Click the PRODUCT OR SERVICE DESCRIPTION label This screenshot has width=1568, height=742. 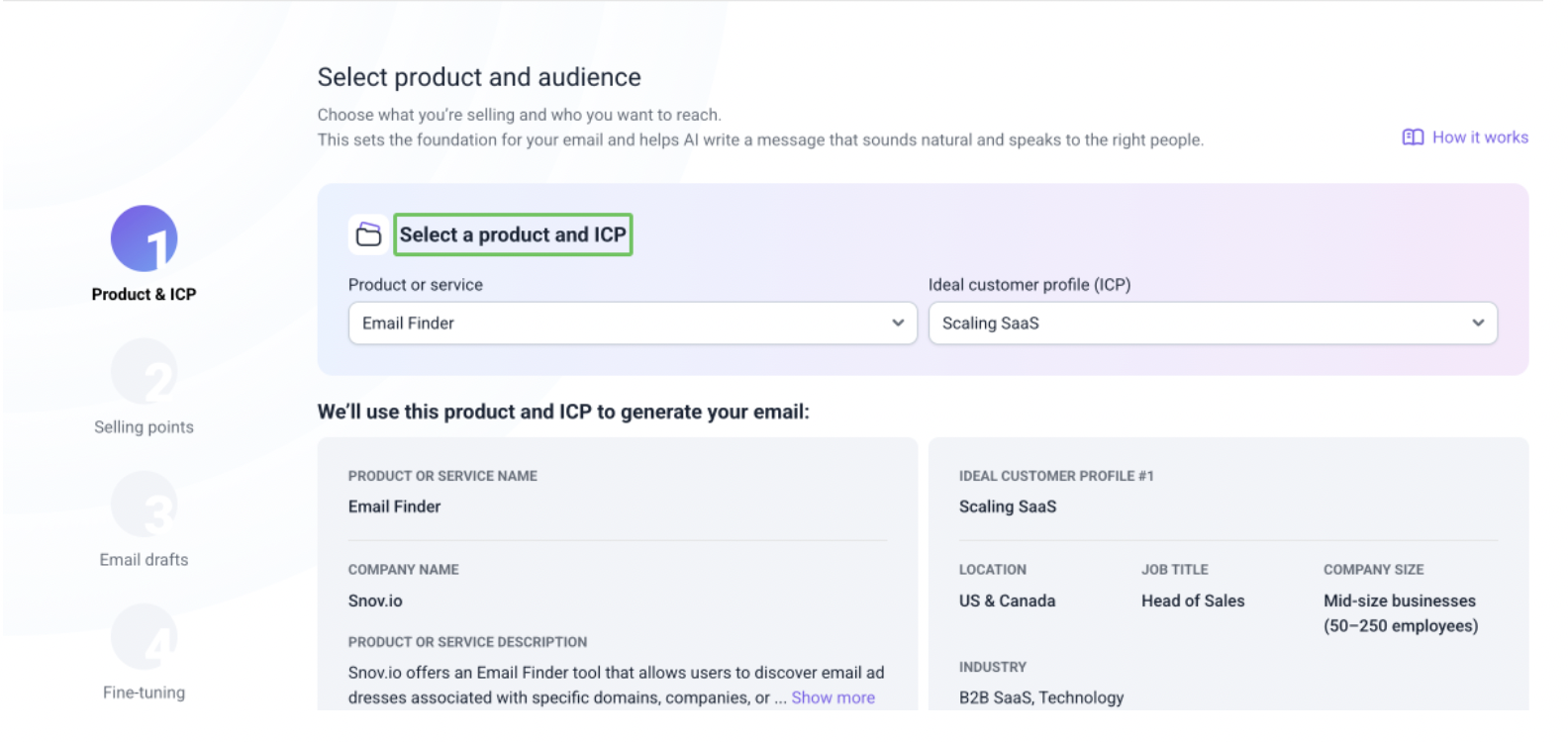(467, 642)
